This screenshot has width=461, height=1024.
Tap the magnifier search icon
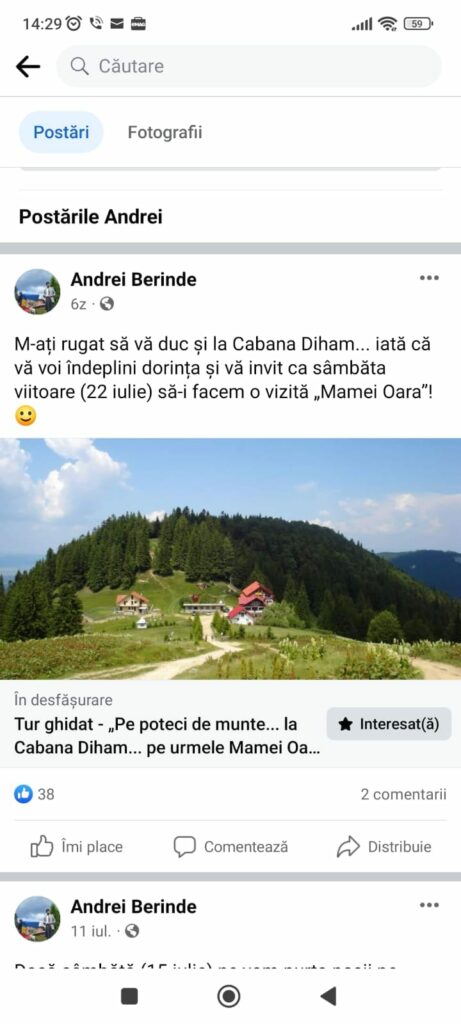[79, 66]
